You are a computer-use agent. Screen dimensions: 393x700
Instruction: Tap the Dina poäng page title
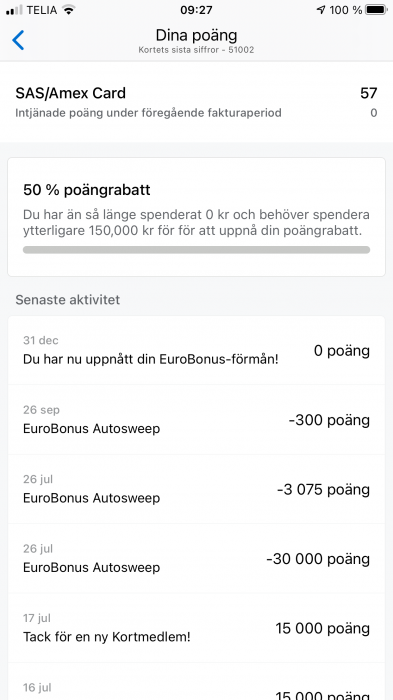[x=196, y=35]
